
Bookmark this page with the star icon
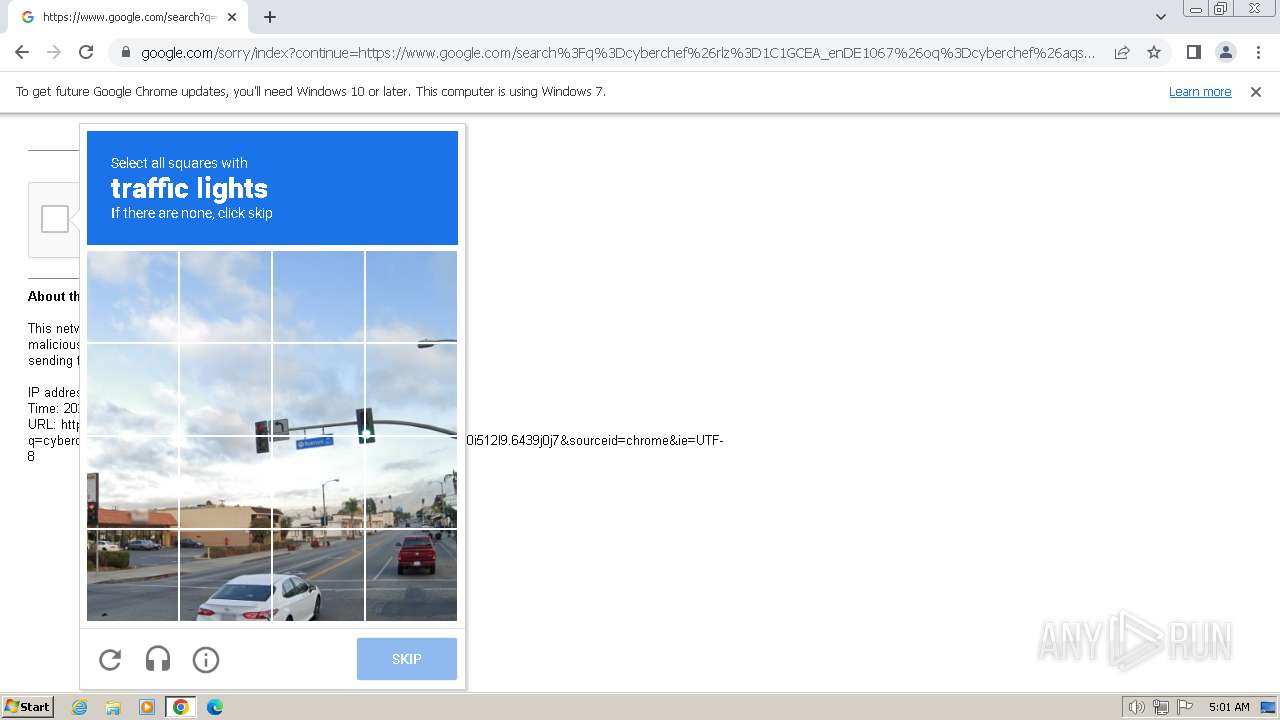[1154, 52]
